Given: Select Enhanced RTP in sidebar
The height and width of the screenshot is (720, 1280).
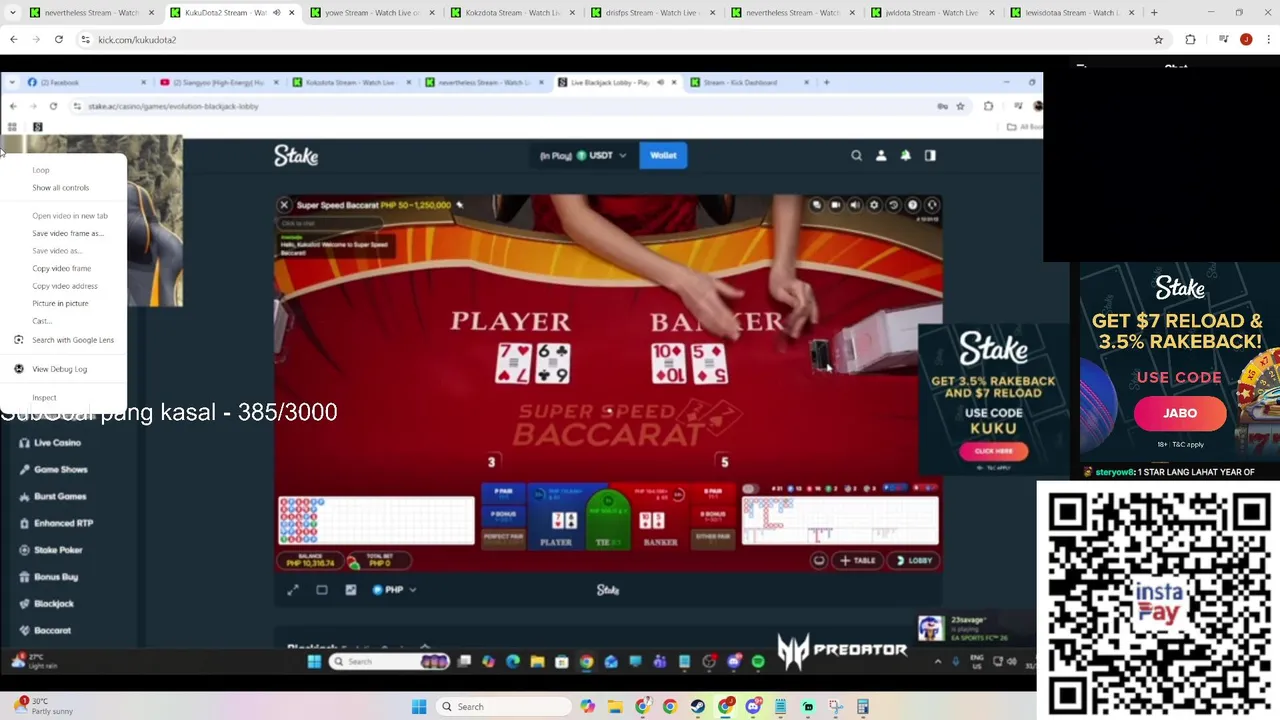Looking at the screenshot, I should (x=63, y=523).
